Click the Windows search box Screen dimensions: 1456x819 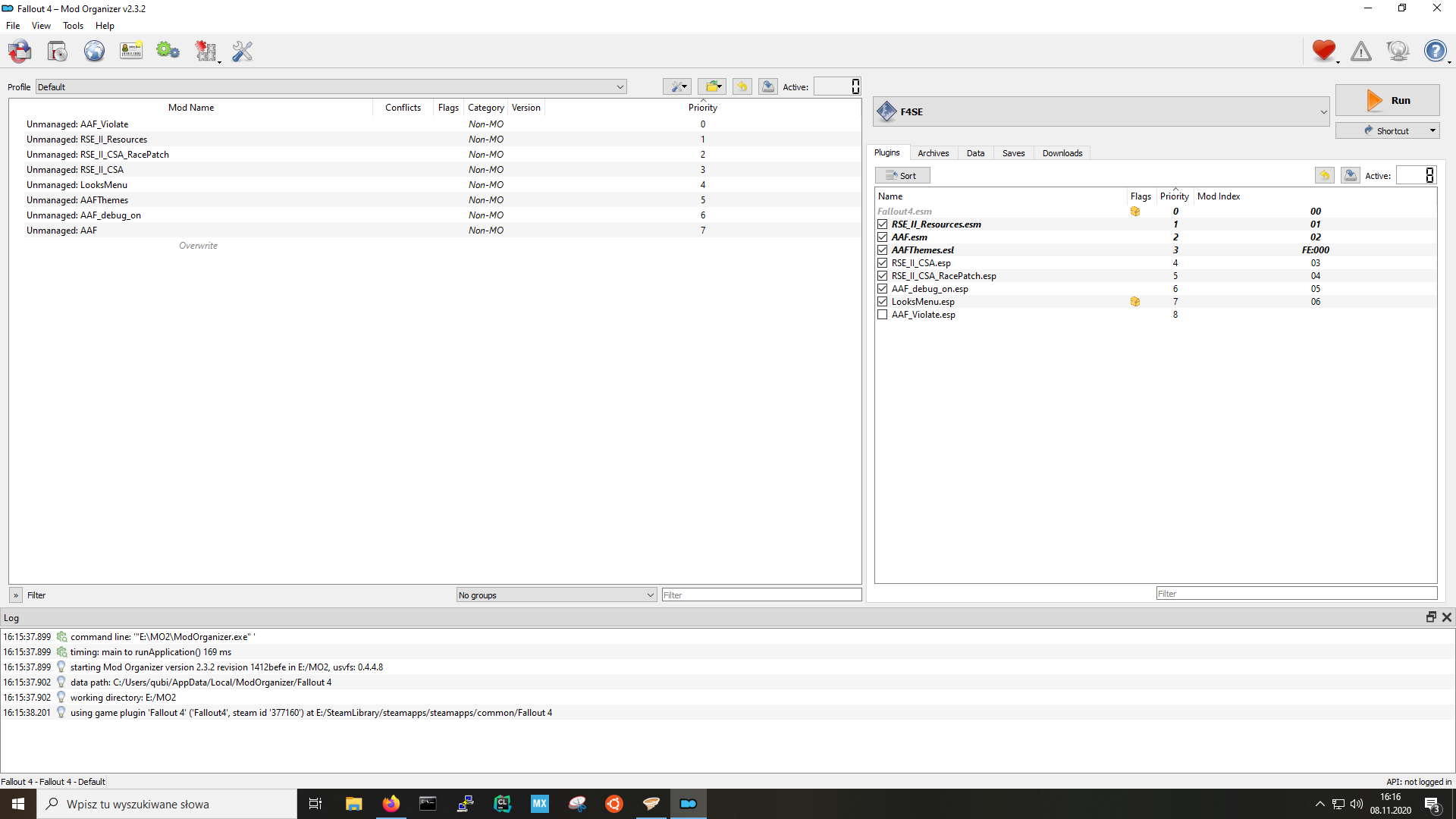coord(167,804)
